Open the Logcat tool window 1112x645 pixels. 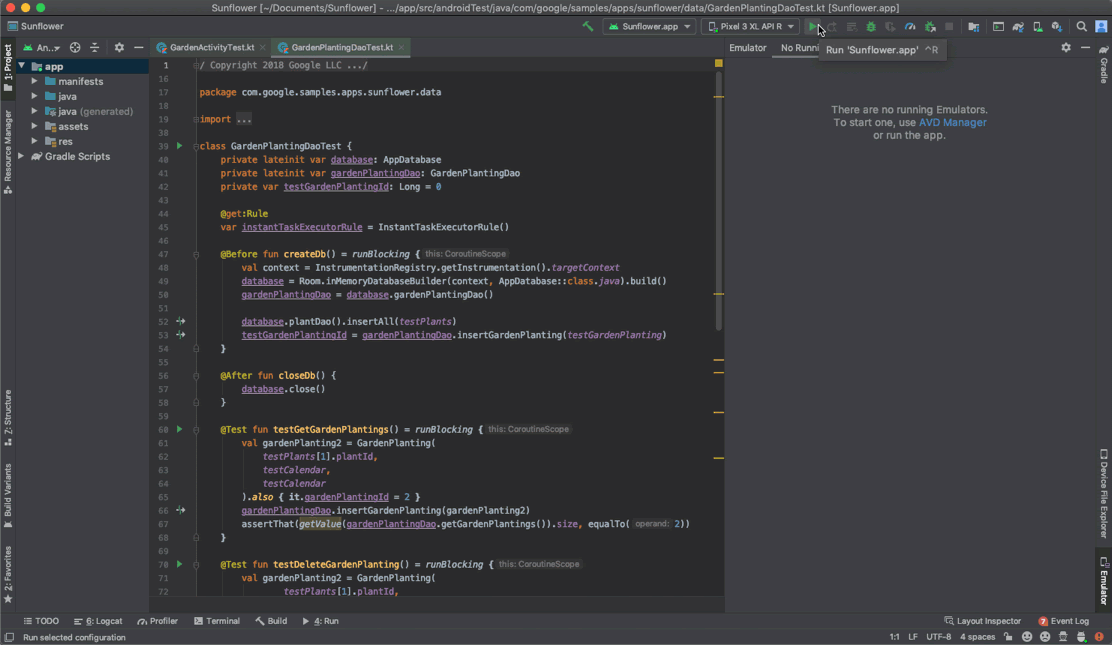(104, 621)
